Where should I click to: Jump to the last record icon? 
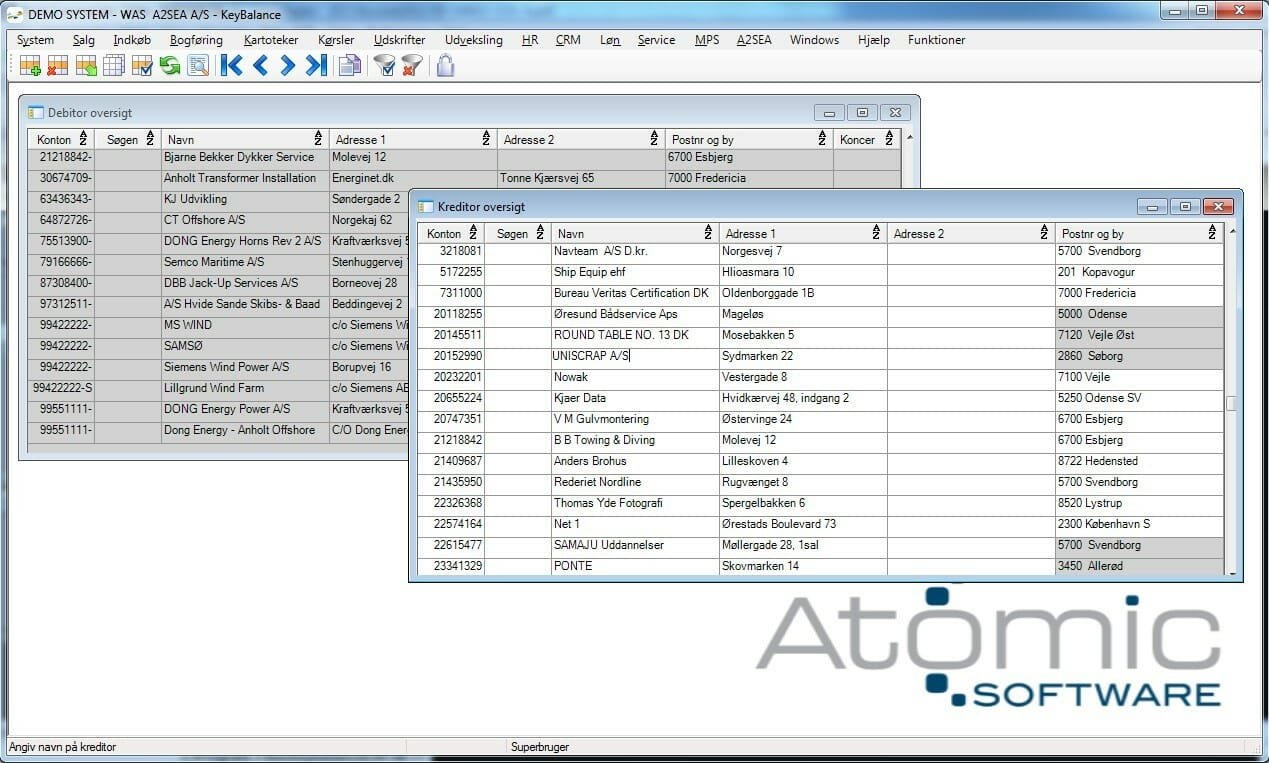pyautogui.click(x=316, y=64)
